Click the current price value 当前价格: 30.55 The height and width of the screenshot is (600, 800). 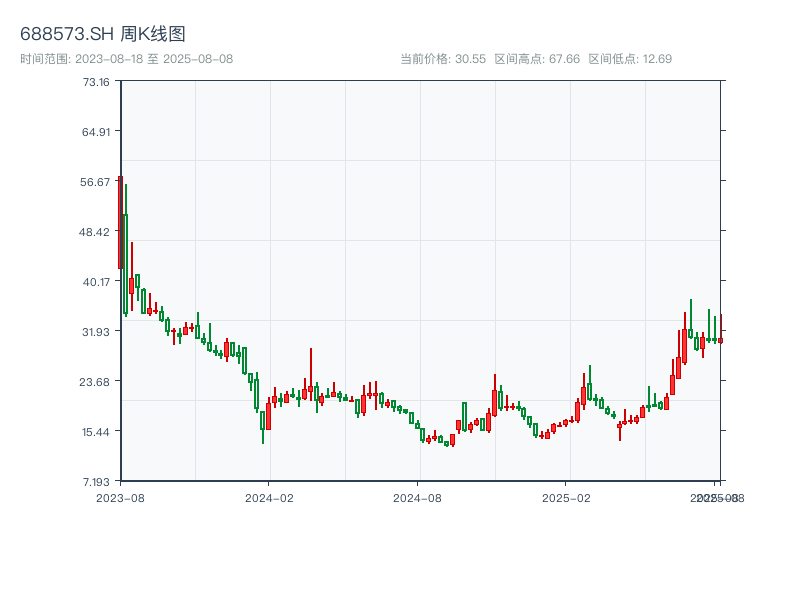443,59
